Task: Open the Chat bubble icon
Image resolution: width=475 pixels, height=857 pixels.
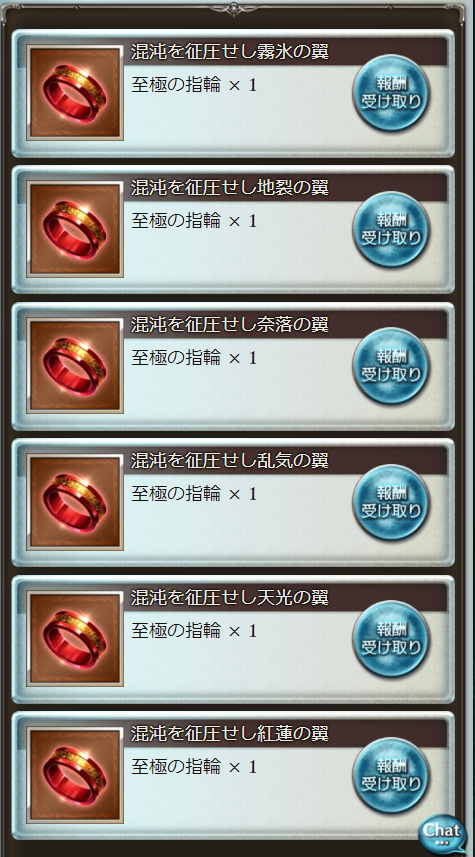Action: pos(442,833)
